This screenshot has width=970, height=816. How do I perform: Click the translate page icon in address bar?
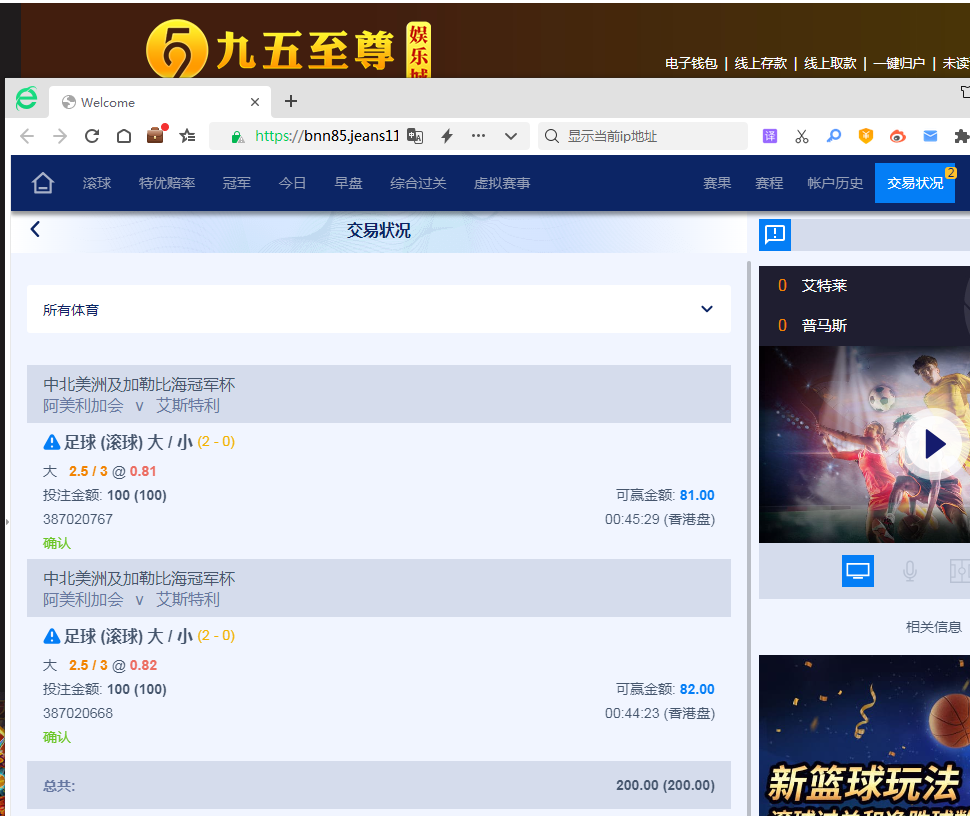415,136
